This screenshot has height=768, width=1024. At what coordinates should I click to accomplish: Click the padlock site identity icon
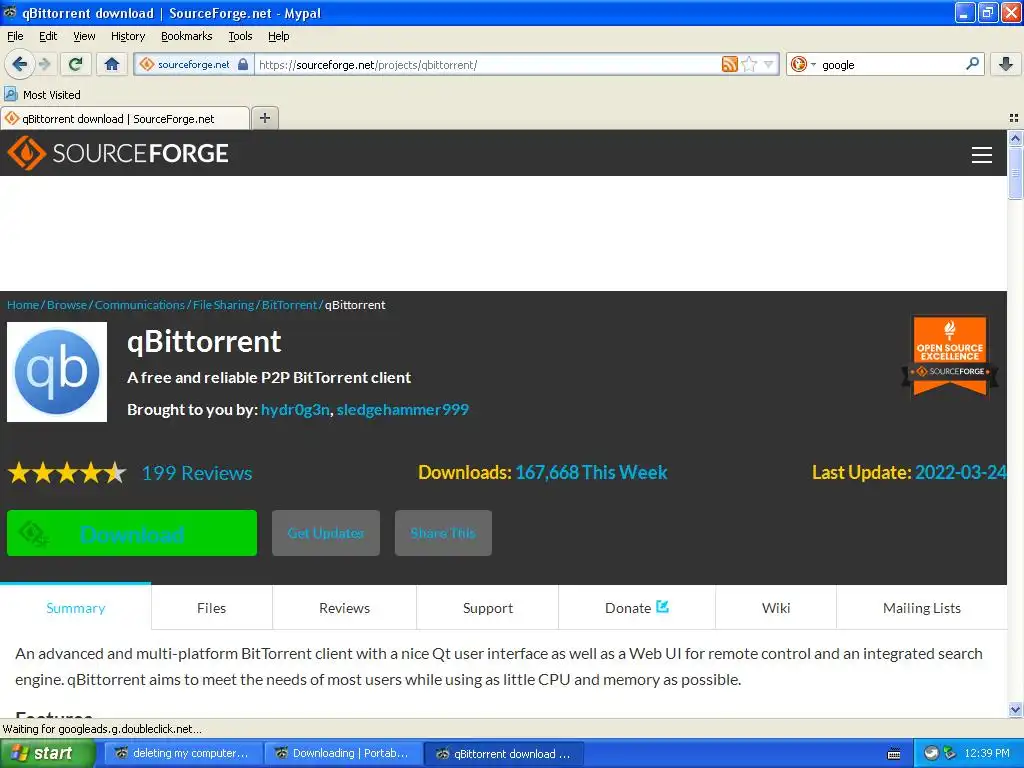click(243, 64)
